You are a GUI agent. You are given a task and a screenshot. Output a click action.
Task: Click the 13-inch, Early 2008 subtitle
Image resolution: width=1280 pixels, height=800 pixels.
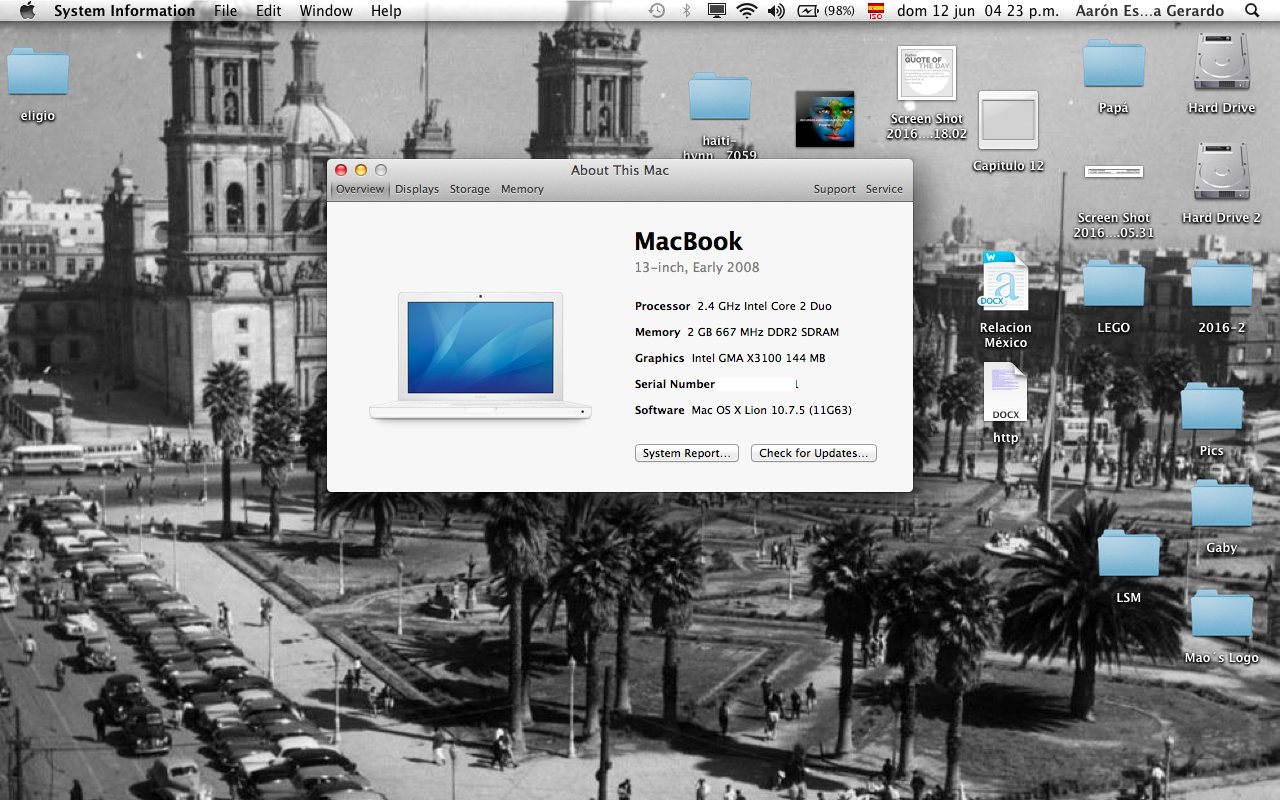click(697, 267)
